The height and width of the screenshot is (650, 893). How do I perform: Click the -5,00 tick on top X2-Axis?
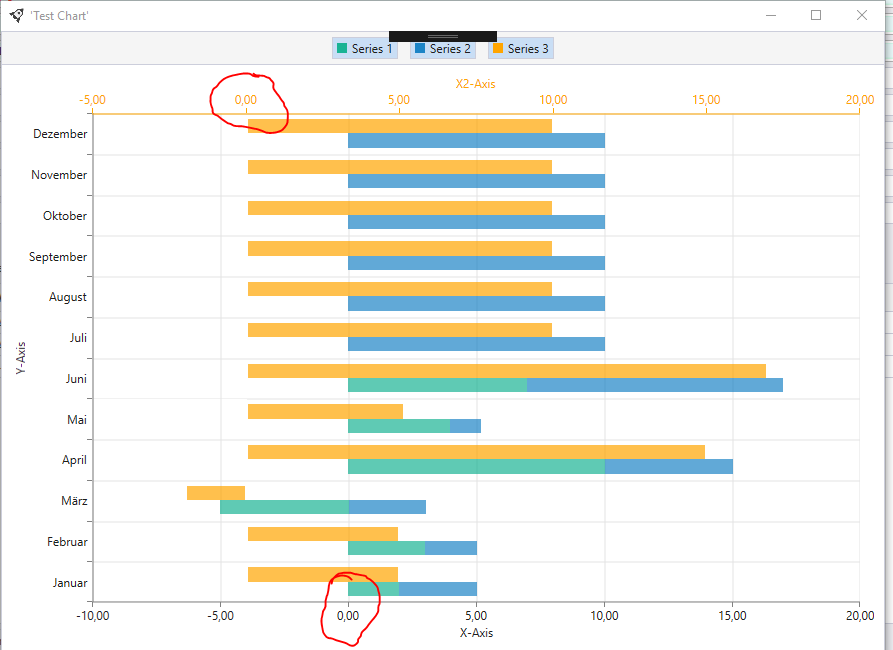pos(92,100)
